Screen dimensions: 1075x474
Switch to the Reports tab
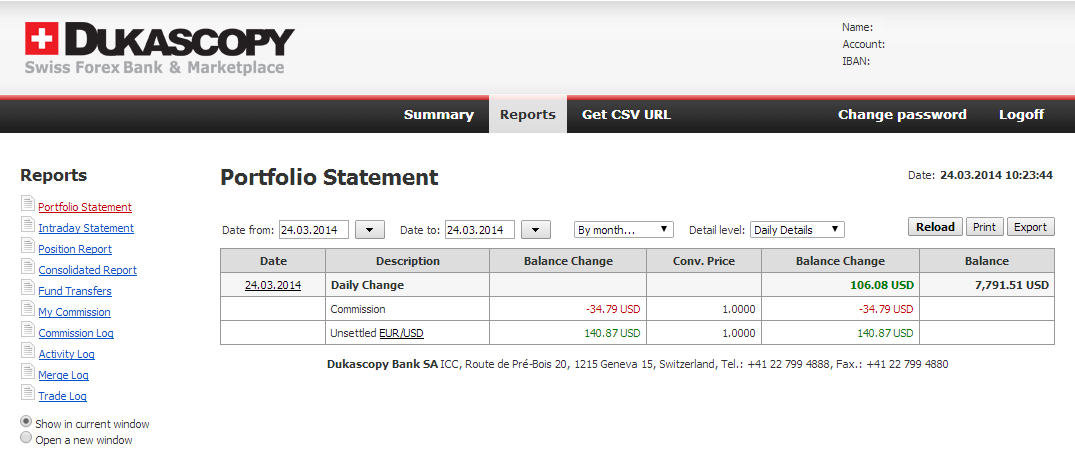pos(528,115)
